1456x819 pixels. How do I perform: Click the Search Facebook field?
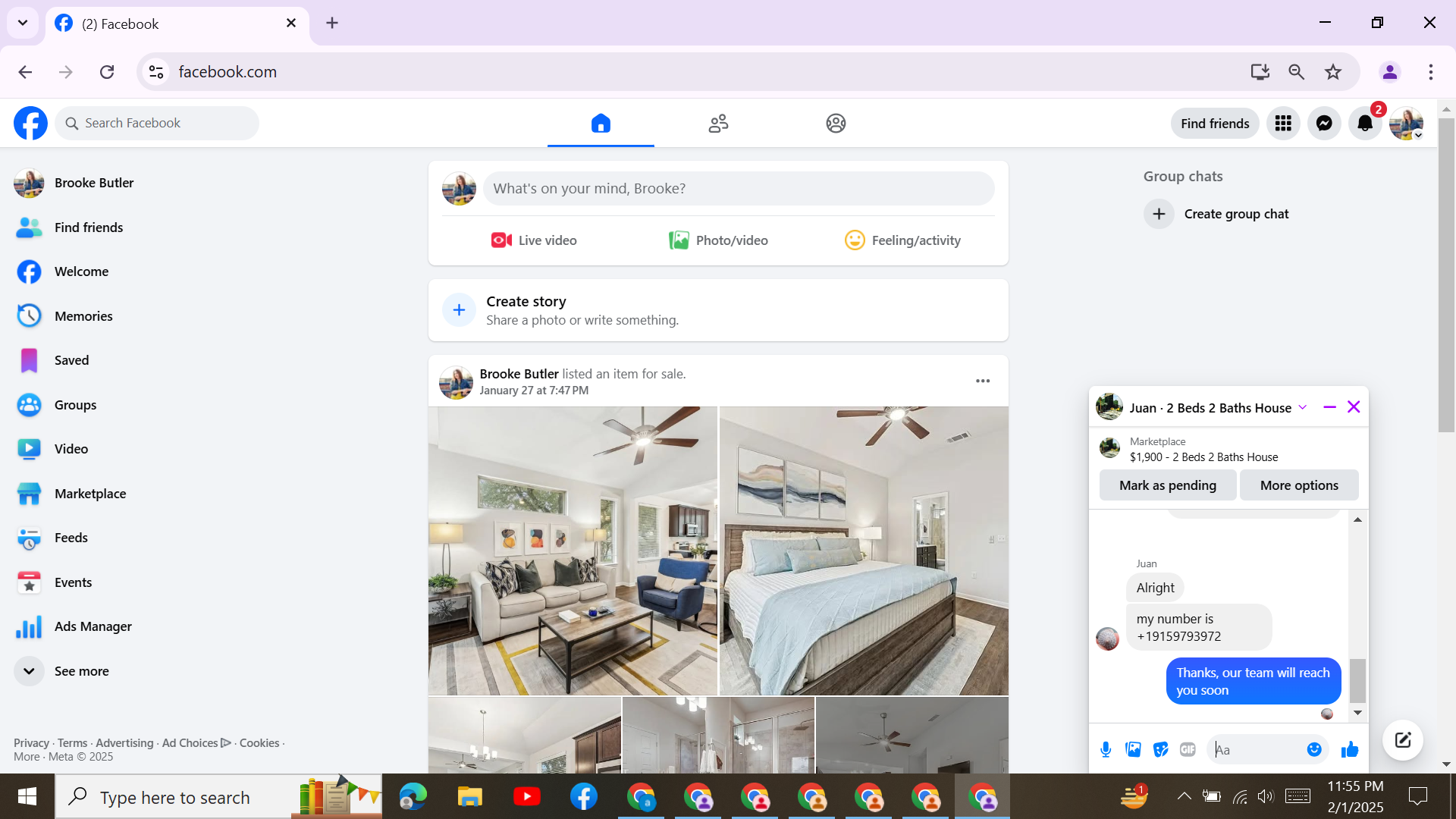coord(157,123)
